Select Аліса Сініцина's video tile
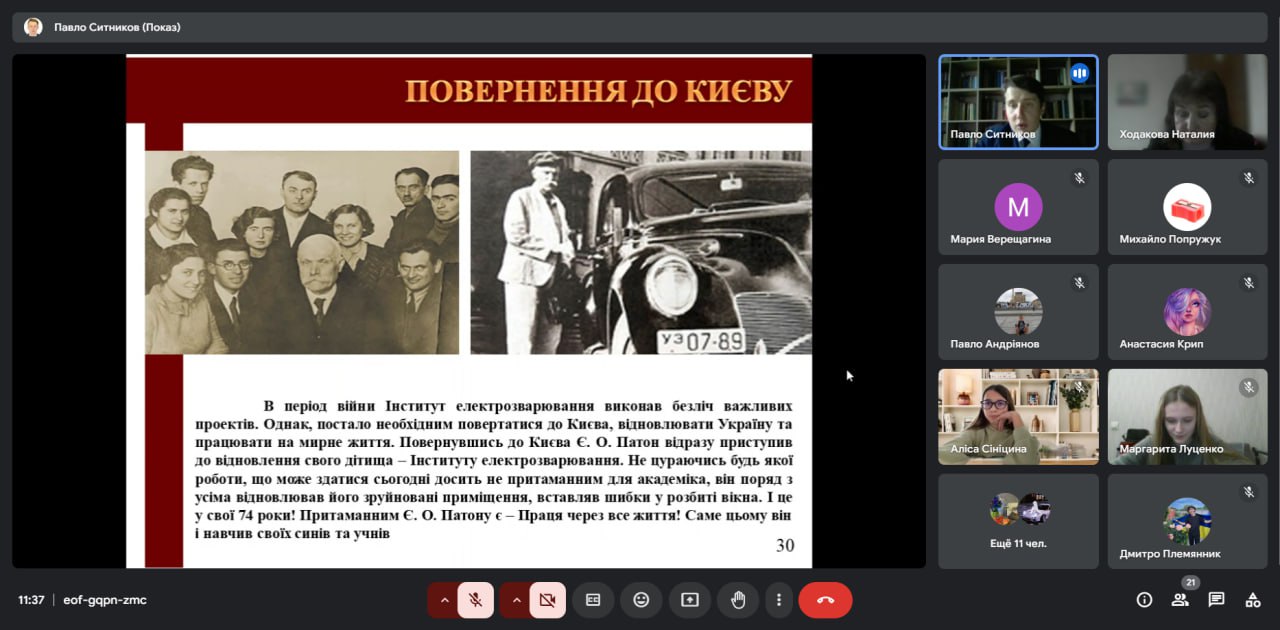Screen dimensions: 1280x630 (1018, 416)
